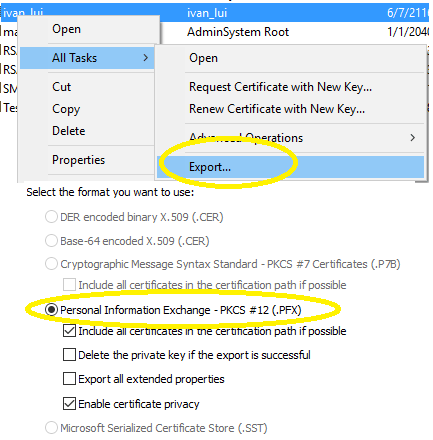Select PKCS #7 Certificates (.P7B) radio button
This screenshot has height=440, width=433.
point(51,264)
